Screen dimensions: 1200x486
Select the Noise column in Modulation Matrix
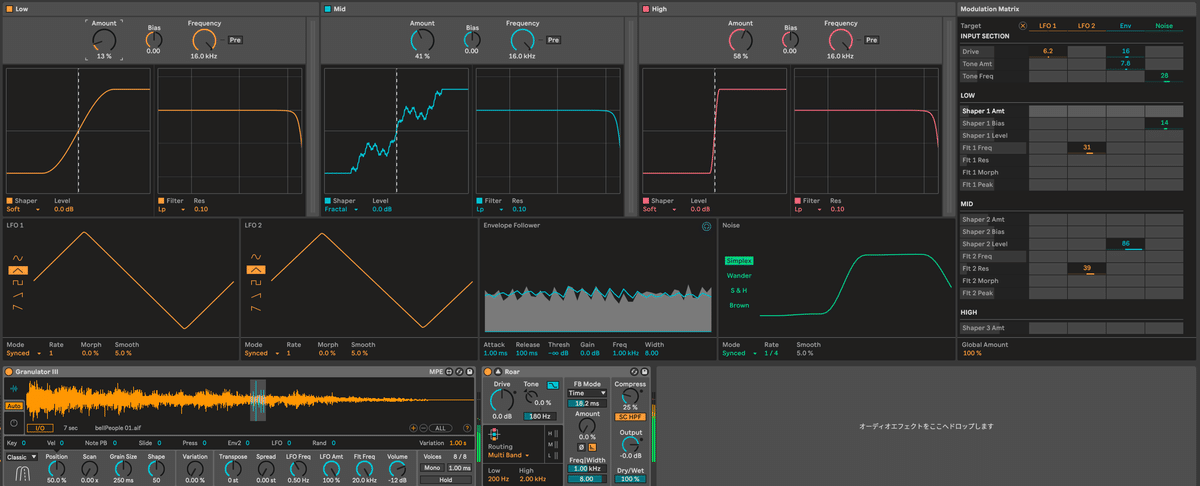coord(1164,26)
